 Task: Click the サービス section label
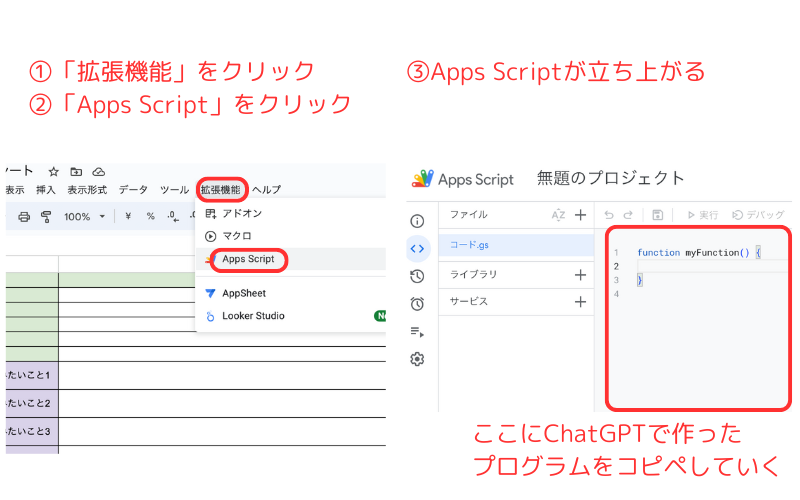tap(468, 302)
